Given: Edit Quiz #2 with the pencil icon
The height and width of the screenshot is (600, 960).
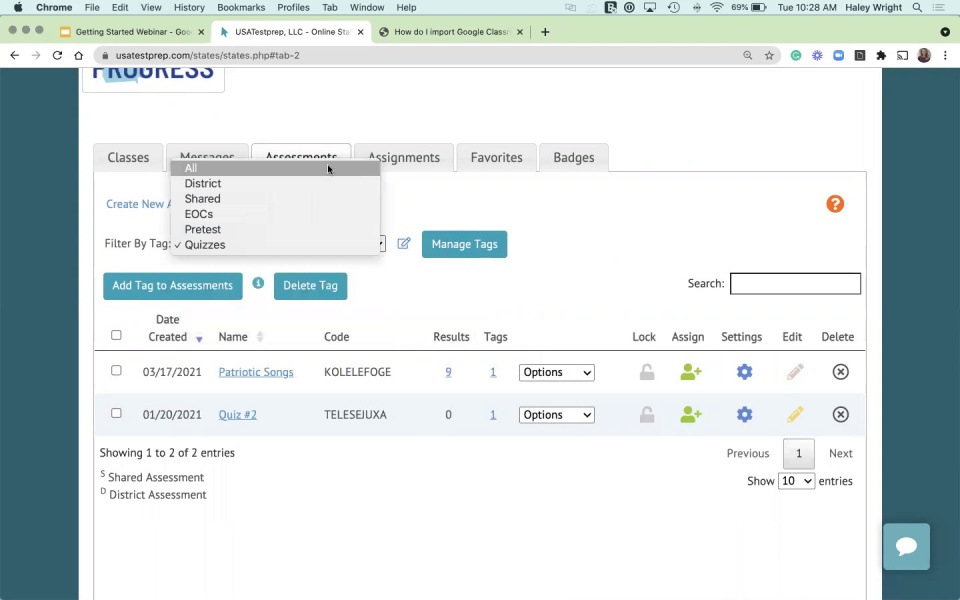Looking at the screenshot, I should tap(795, 414).
